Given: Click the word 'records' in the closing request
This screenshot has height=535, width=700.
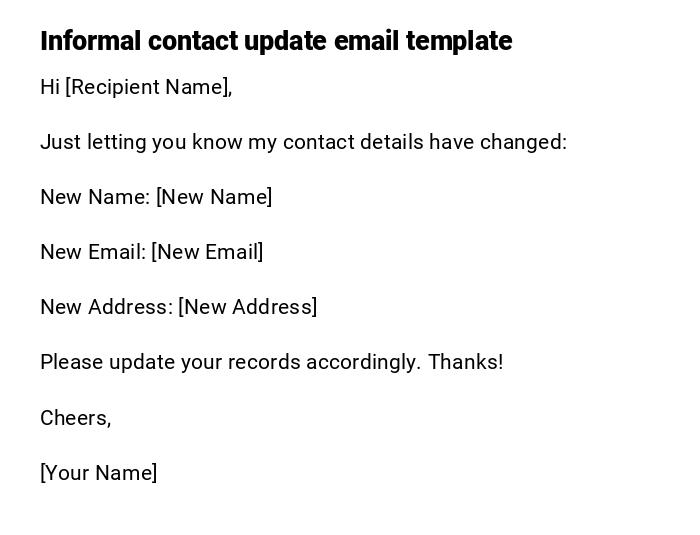Looking at the screenshot, I should [264, 362].
